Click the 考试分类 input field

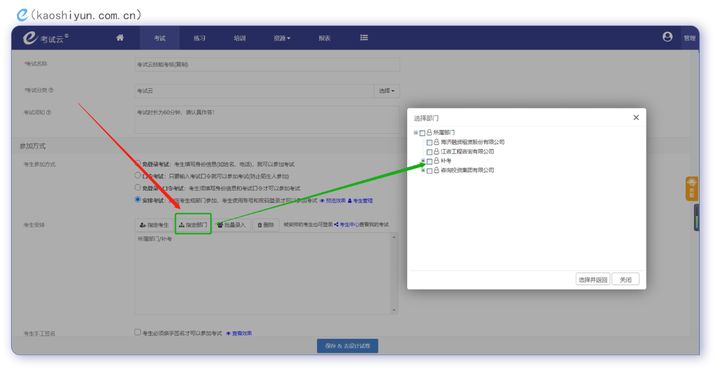tap(254, 91)
